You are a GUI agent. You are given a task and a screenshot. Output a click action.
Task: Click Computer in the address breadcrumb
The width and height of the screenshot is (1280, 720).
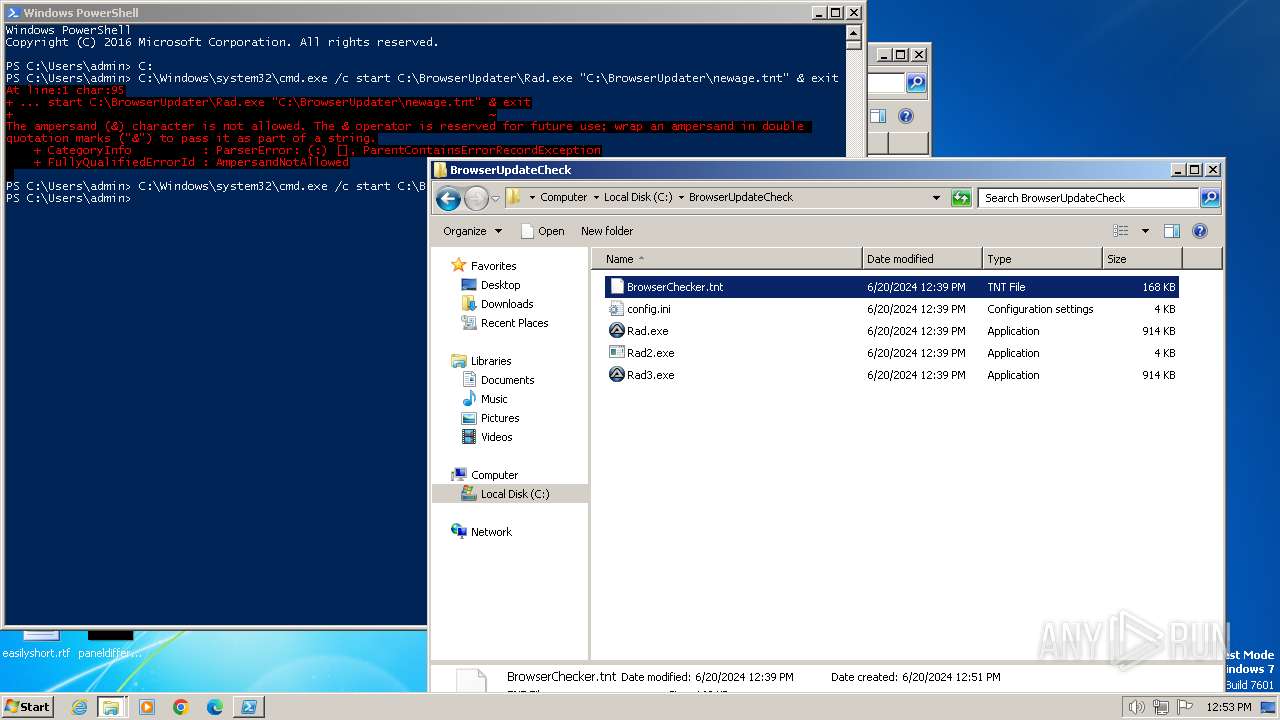563,197
